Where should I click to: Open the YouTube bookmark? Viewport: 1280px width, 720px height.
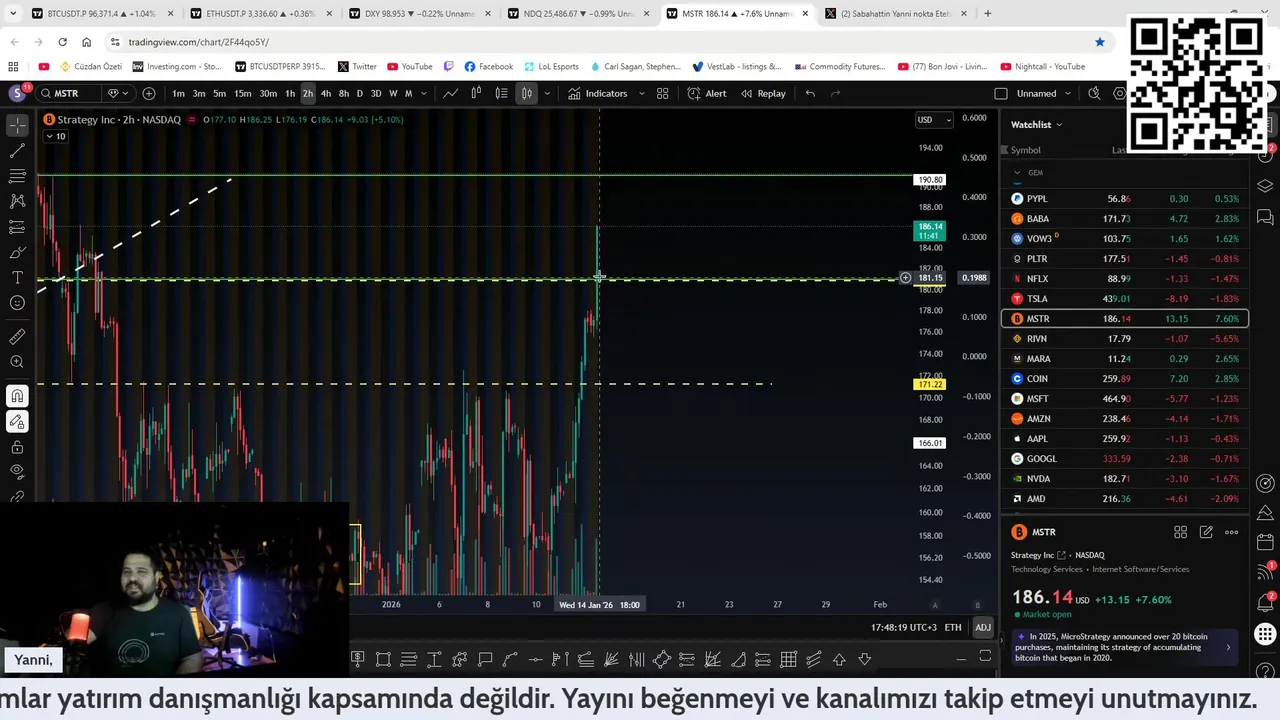tap(410, 66)
